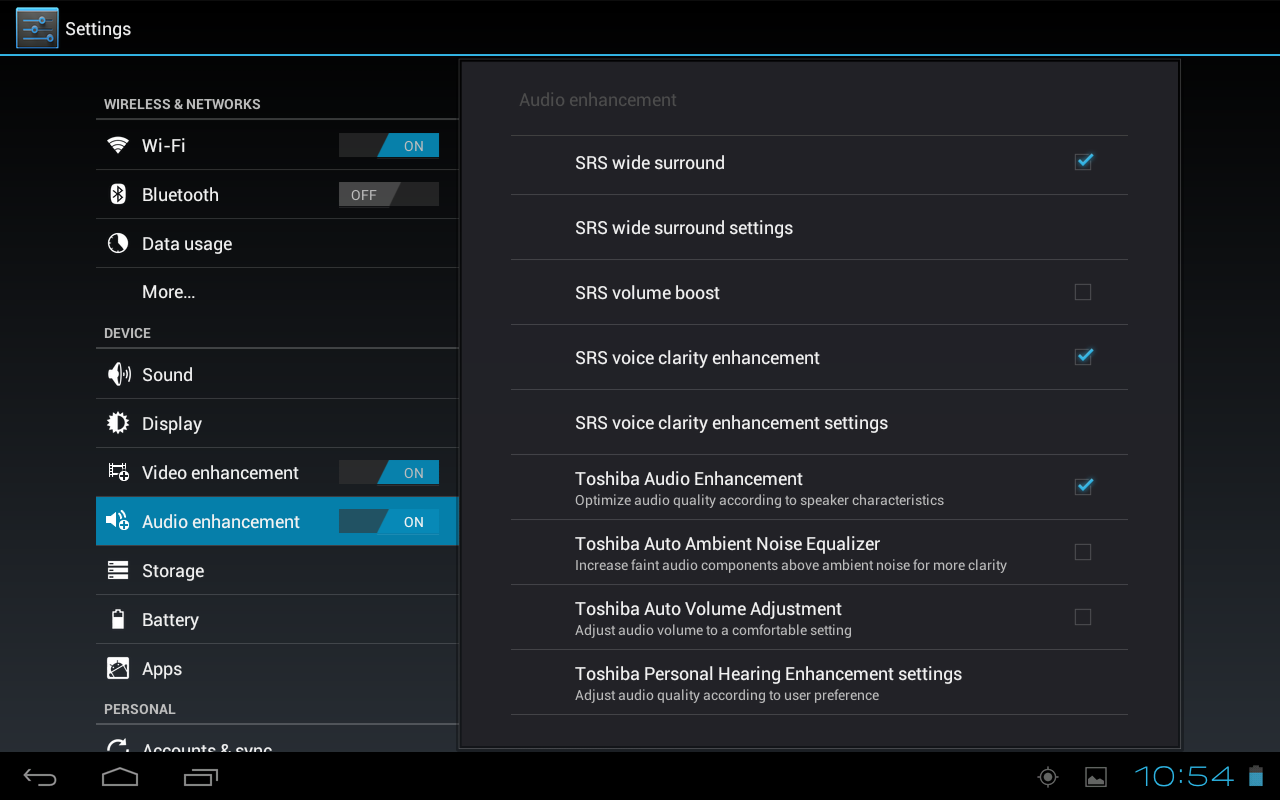Uncheck SRS wide surround checkbox

(x=1083, y=162)
